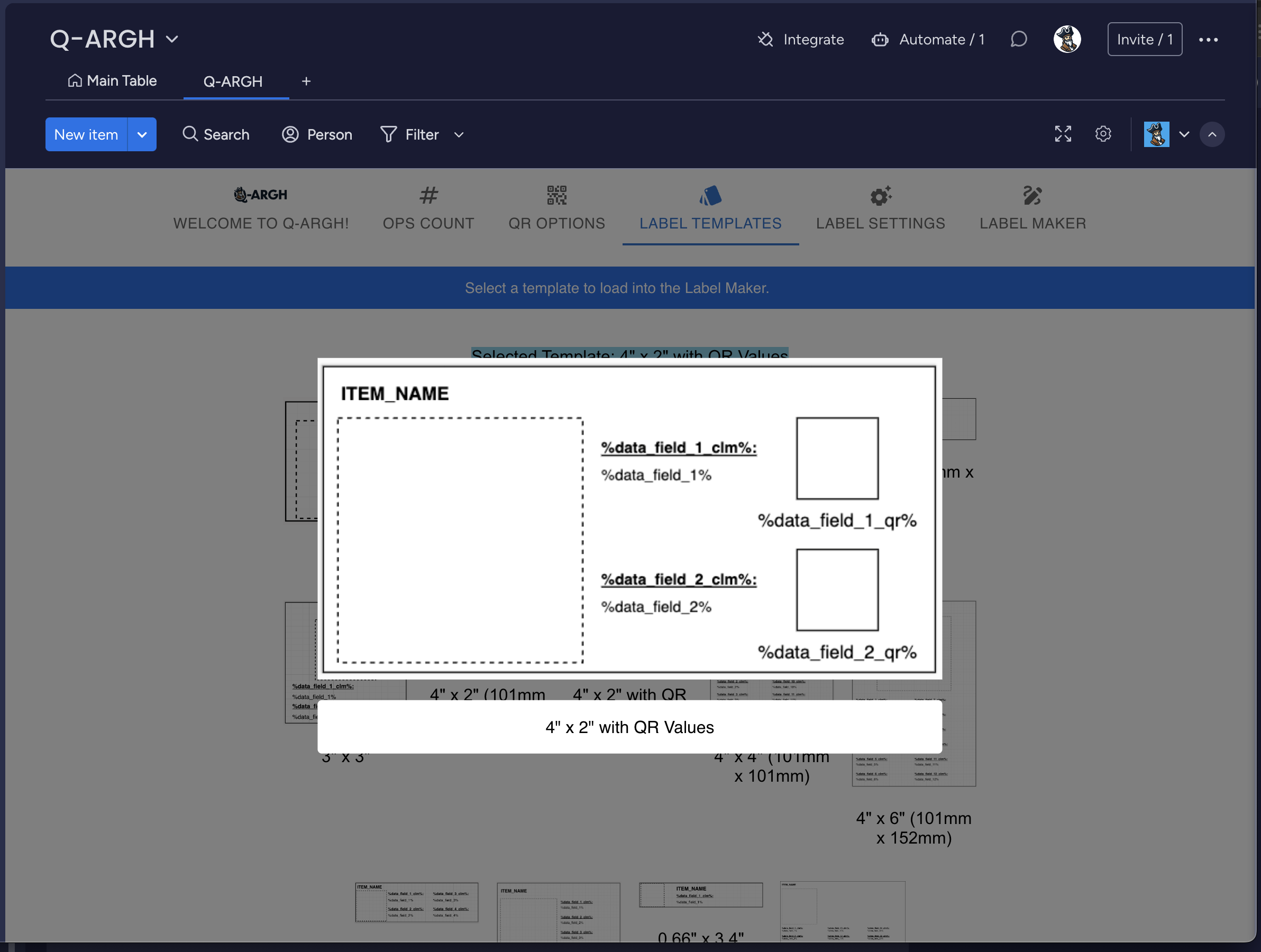Click the LABEL MAKER pencil icon
The width and height of the screenshot is (1261, 952).
[x=1032, y=196]
